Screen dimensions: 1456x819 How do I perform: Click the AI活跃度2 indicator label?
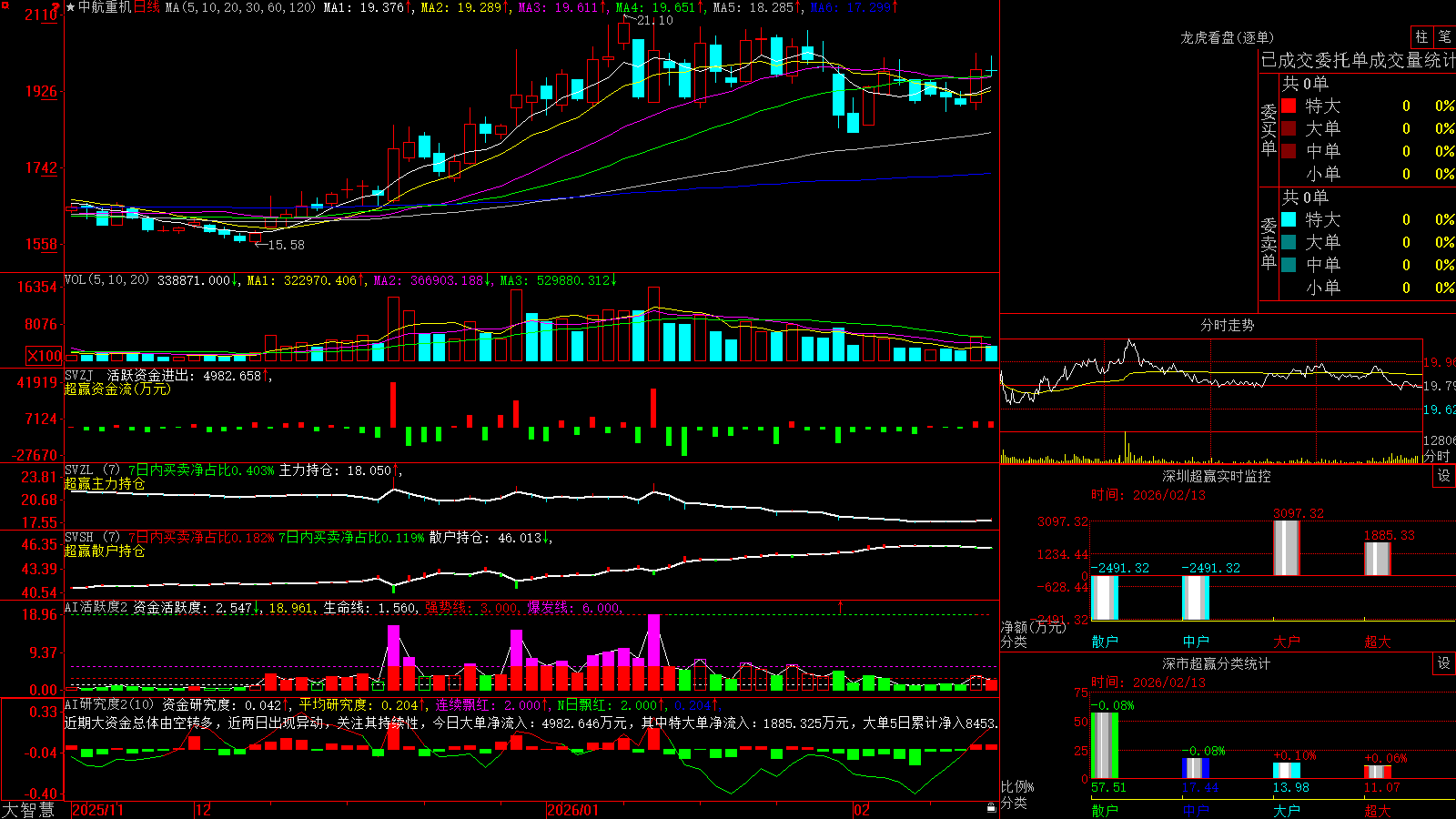[x=96, y=607]
